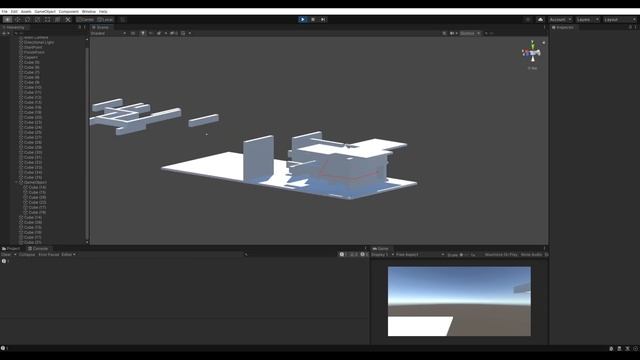Viewport: 640px width, 360px height.
Task: Open the Console Clear options arrow
Action: pyautogui.click(x=15, y=255)
